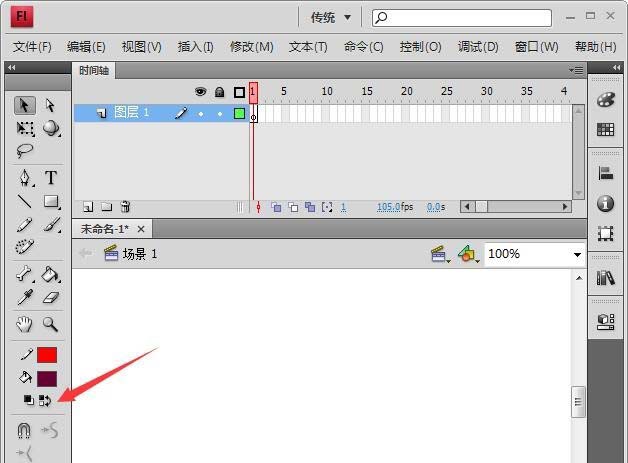Select the Line tool
Screen dimensions: 628x463
25,201
